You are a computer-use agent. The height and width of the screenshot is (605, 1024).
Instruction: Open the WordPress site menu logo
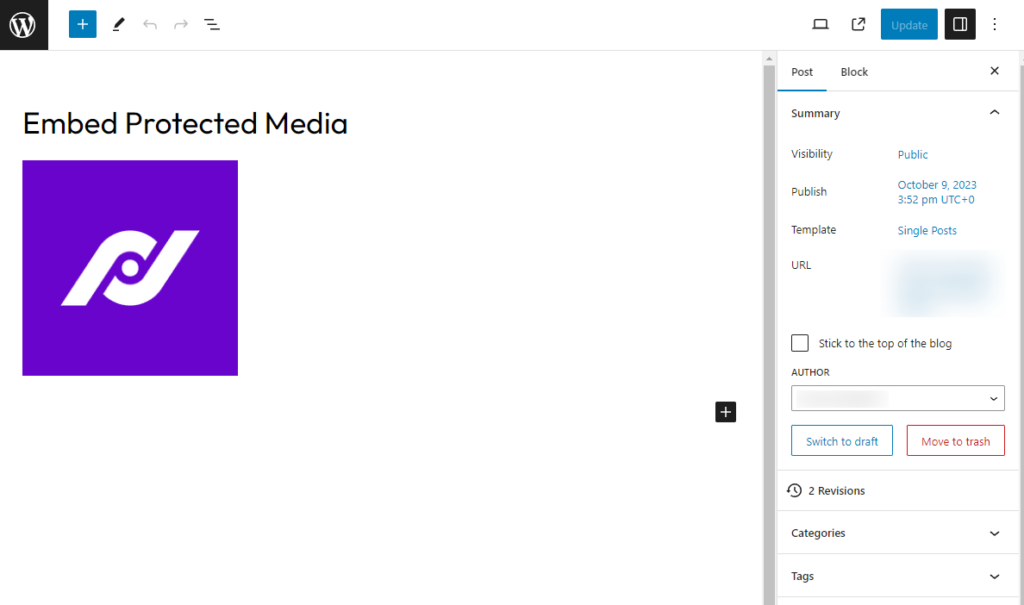click(23, 23)
